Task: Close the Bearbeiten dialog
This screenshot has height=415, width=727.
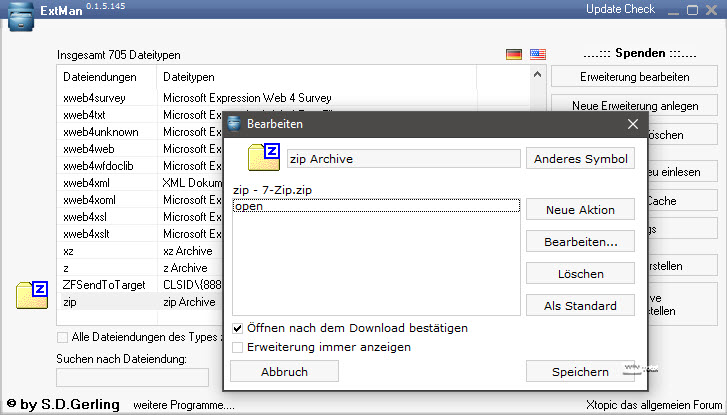Action: coord(633,124)
